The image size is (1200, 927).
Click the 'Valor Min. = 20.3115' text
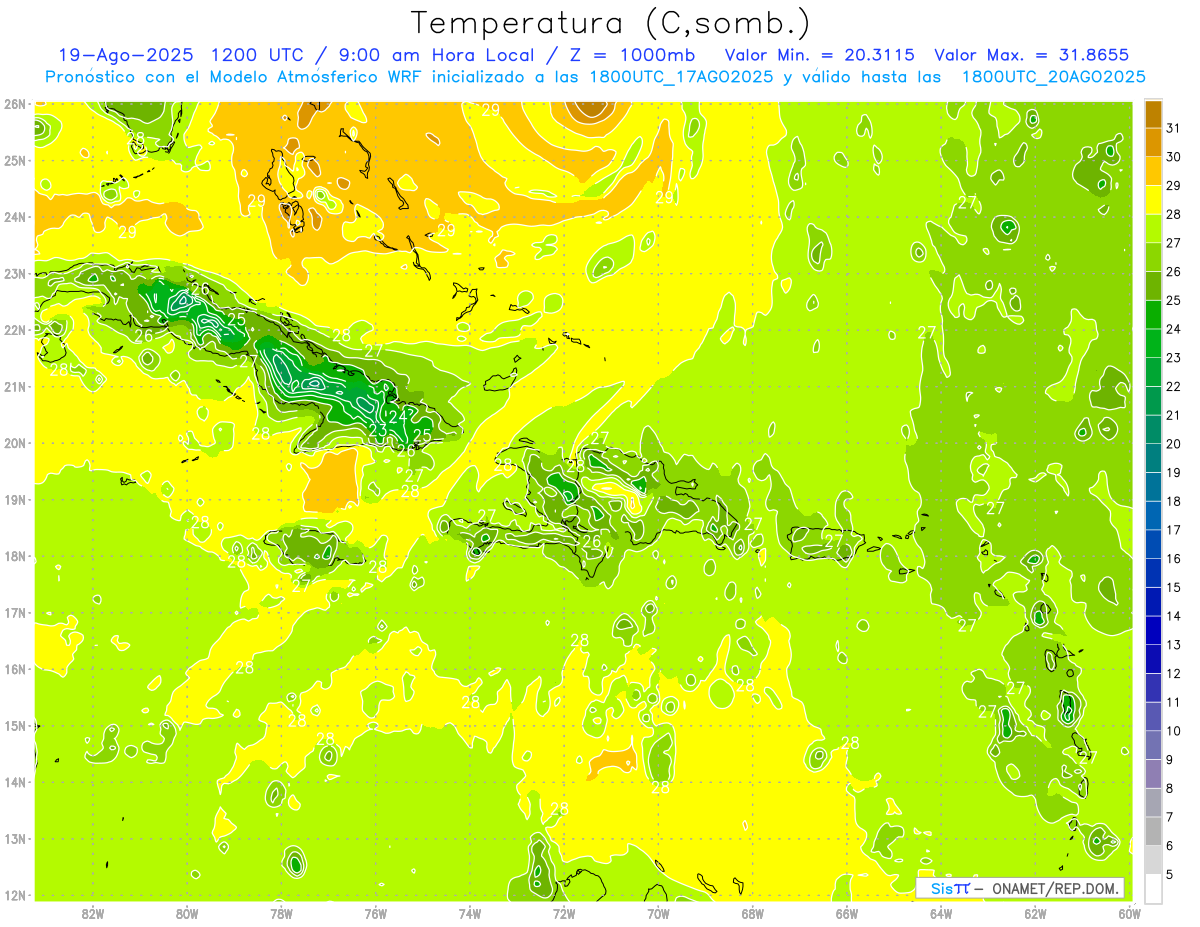tap(821, 55)
